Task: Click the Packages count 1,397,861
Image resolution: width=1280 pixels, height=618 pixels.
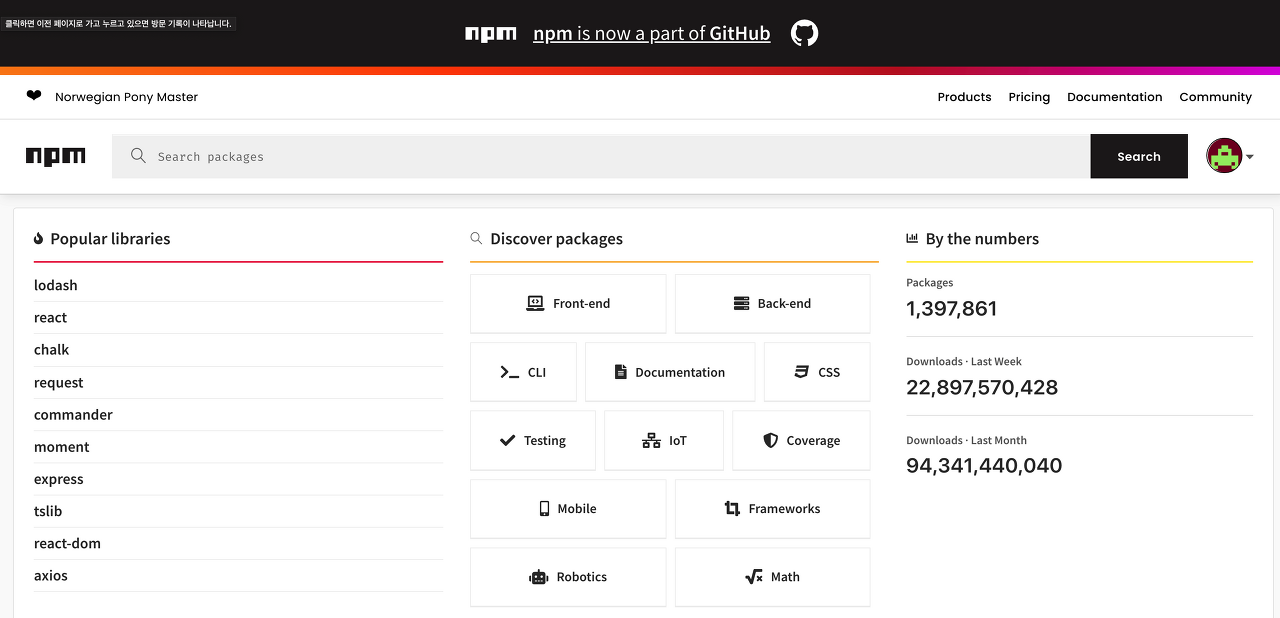Action: (x=951, y=308)
